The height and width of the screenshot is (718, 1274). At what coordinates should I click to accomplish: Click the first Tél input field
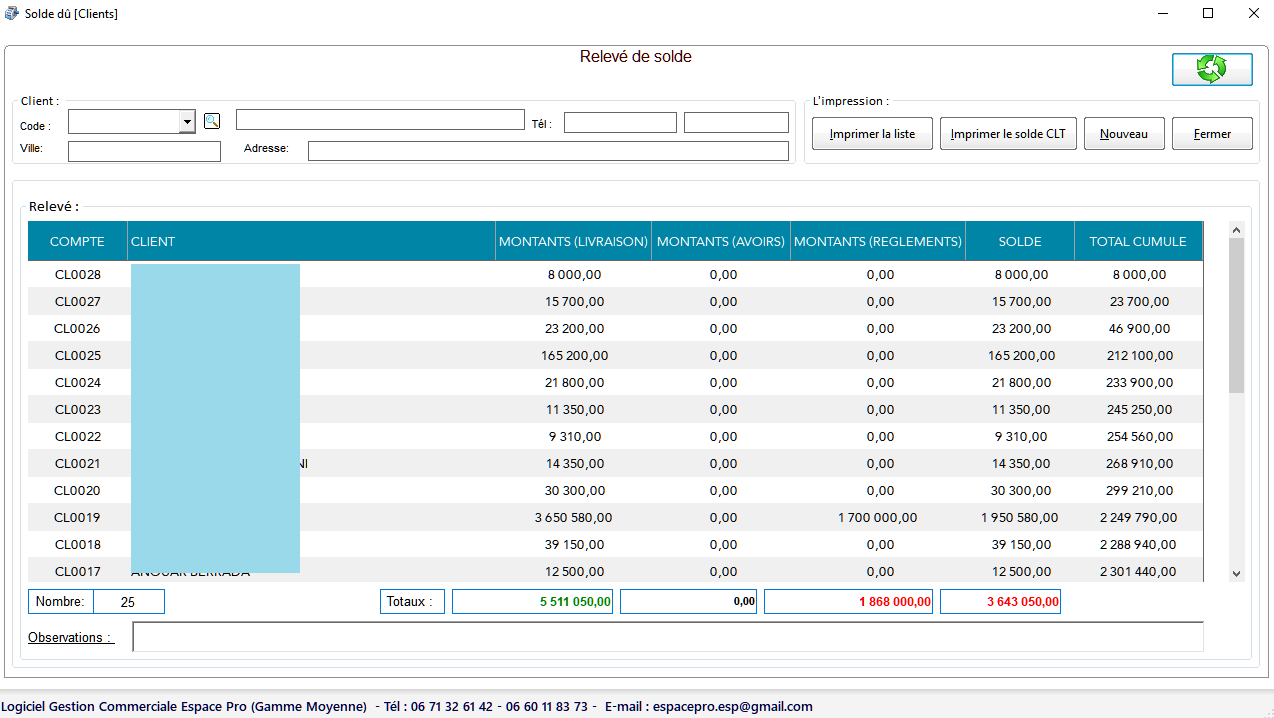pos(620,123)
